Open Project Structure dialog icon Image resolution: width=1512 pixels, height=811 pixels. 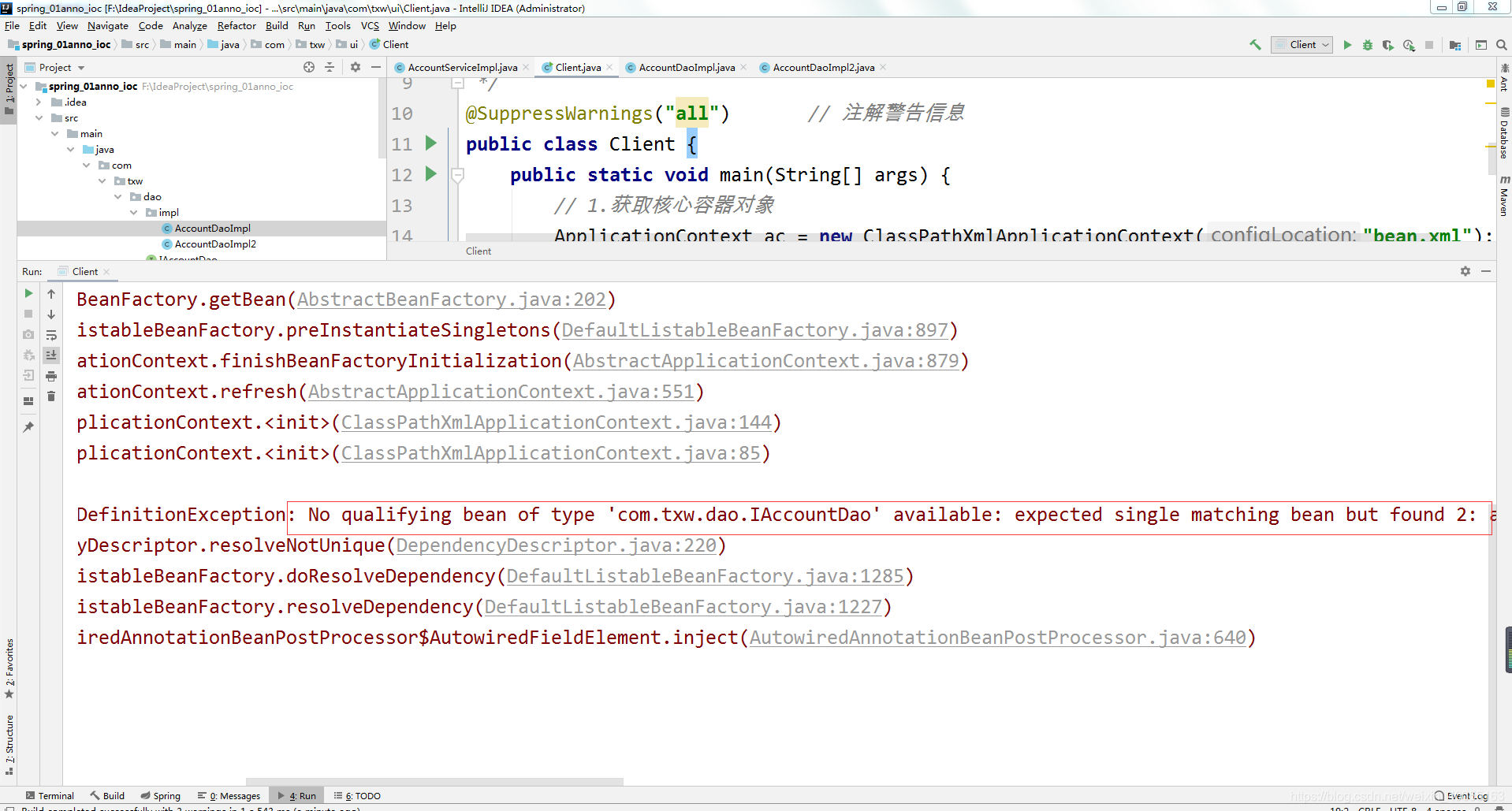click(1455, 45)
